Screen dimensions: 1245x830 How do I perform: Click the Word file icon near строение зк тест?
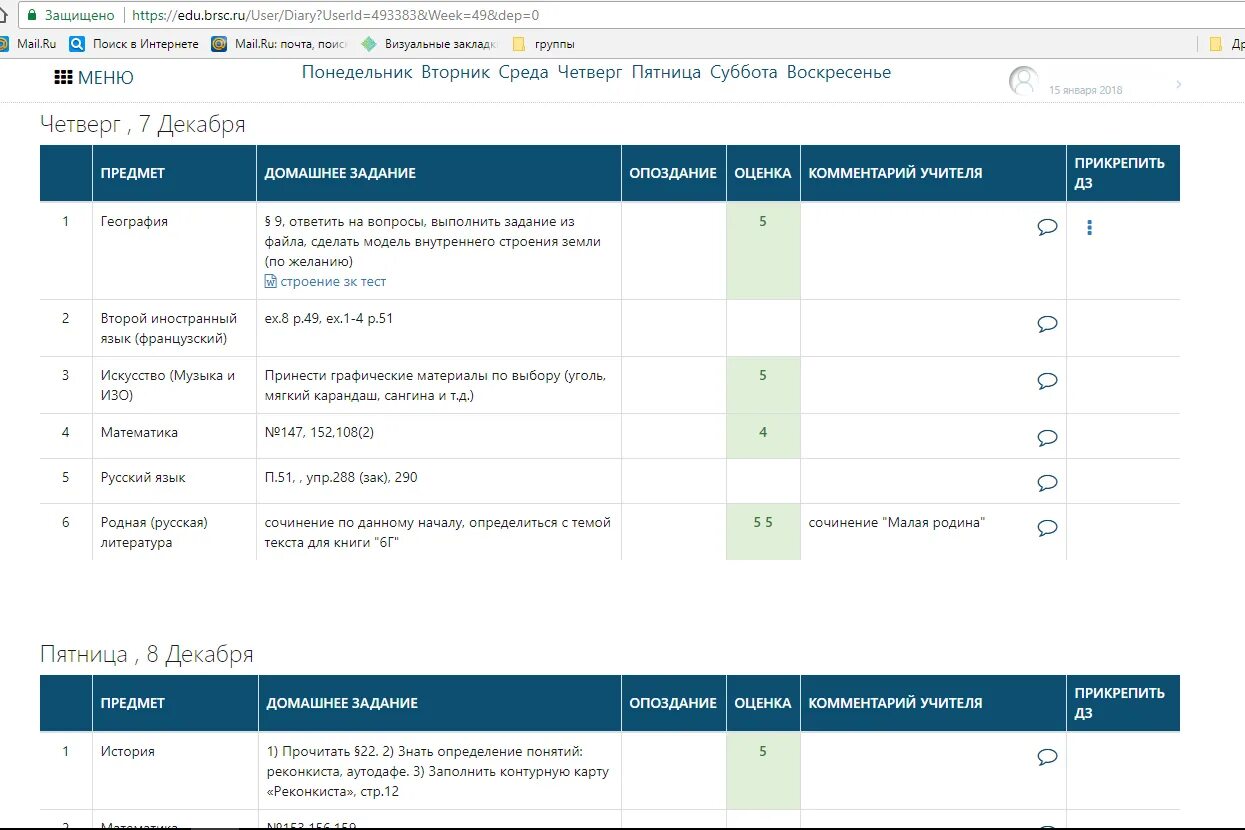[x=270, y=282]
